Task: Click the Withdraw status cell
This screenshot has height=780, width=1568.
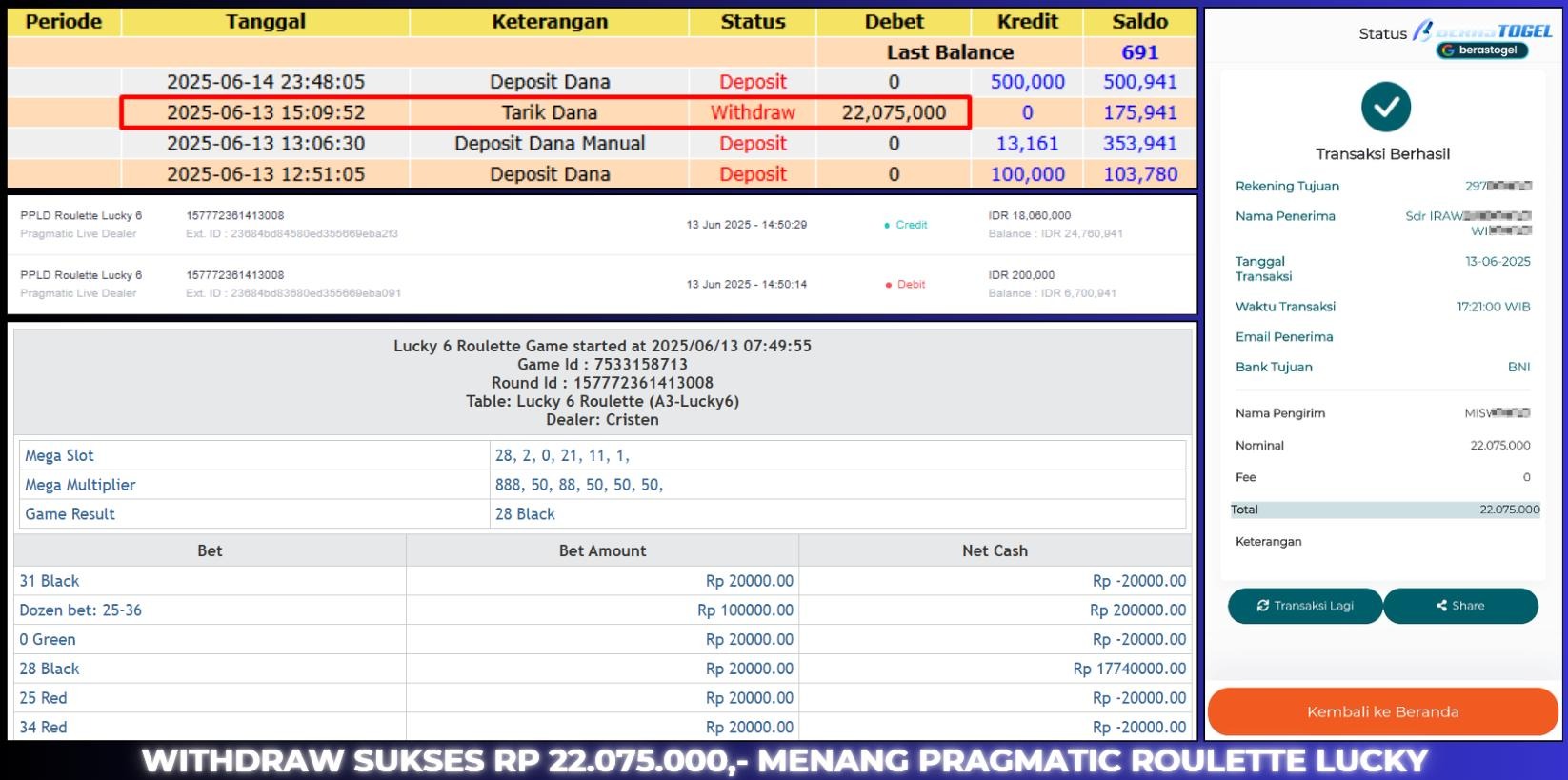Action: [753, 112]
